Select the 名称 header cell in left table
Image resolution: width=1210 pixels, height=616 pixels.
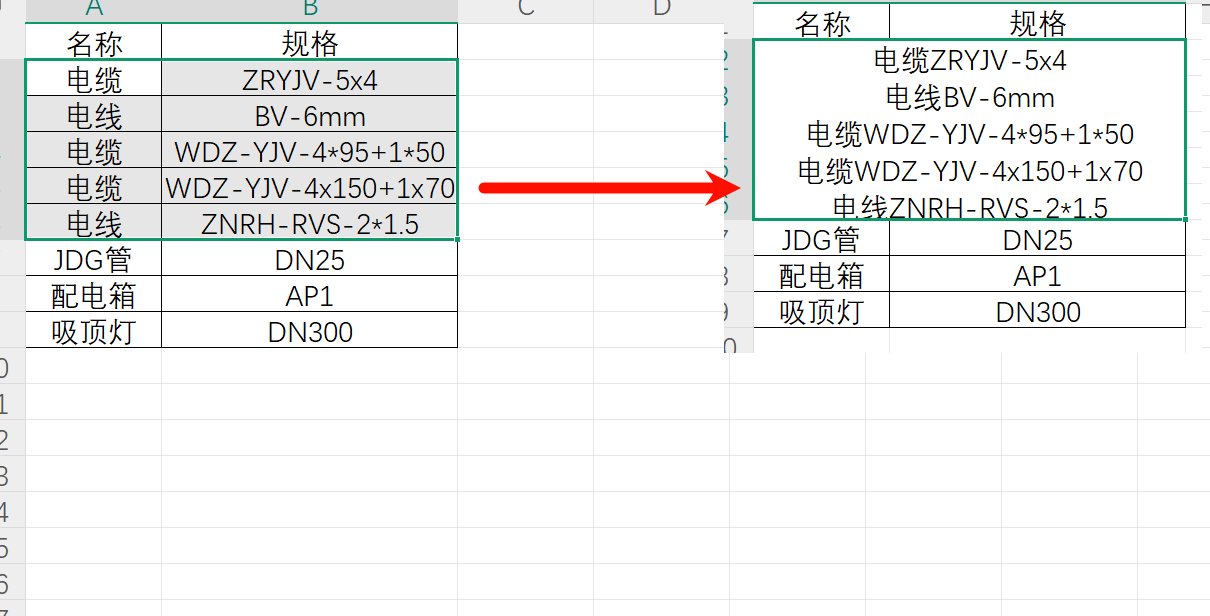click(94, 43)
